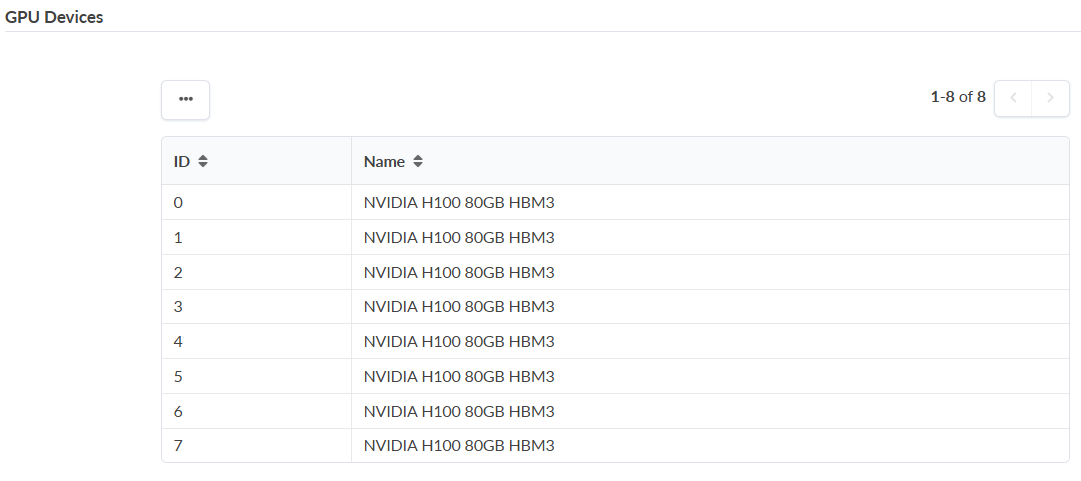Screen dimensions: 1081x481
Task: Click the ID cell showing 0
Action: pyautogui.click(x=179, y=203)
